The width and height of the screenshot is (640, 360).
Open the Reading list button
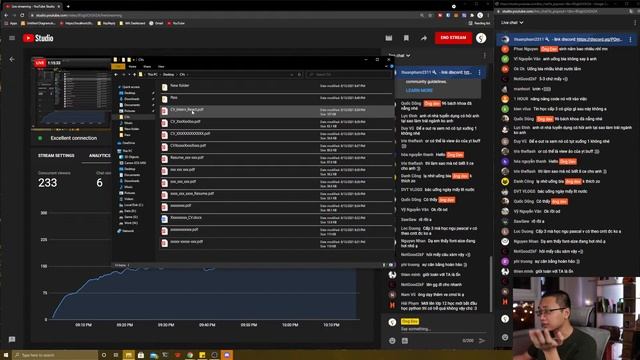479,23
